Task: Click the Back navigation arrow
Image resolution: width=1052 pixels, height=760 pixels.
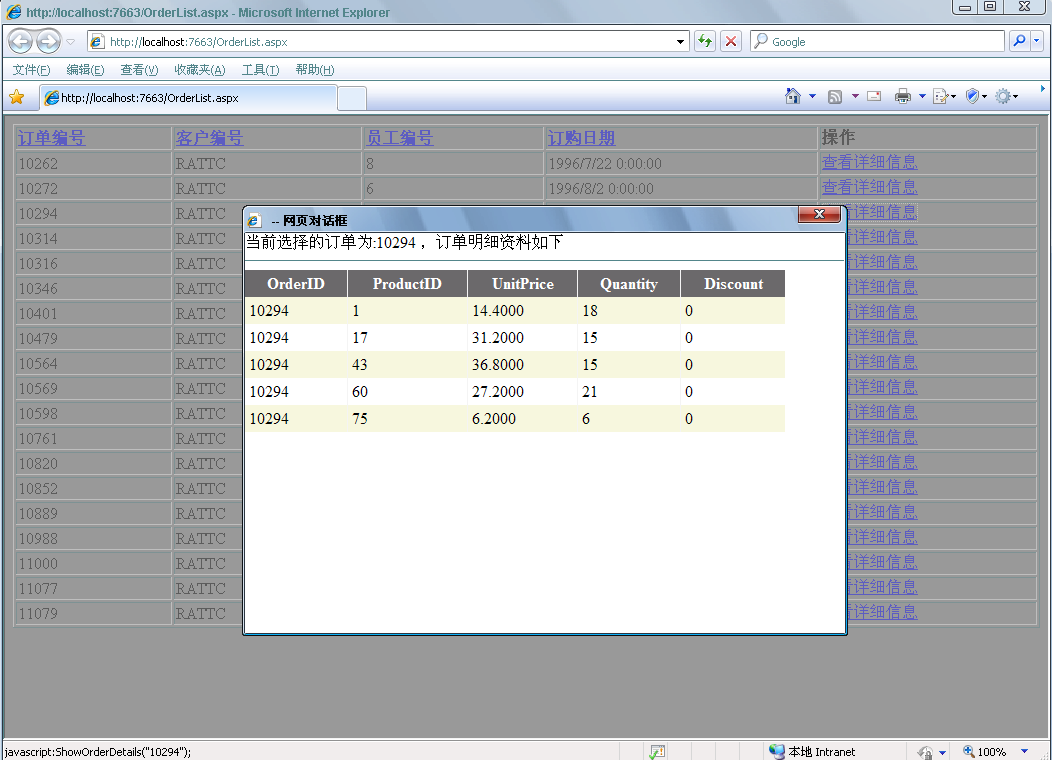Action: pyautogui.click(x=21, y=41)
